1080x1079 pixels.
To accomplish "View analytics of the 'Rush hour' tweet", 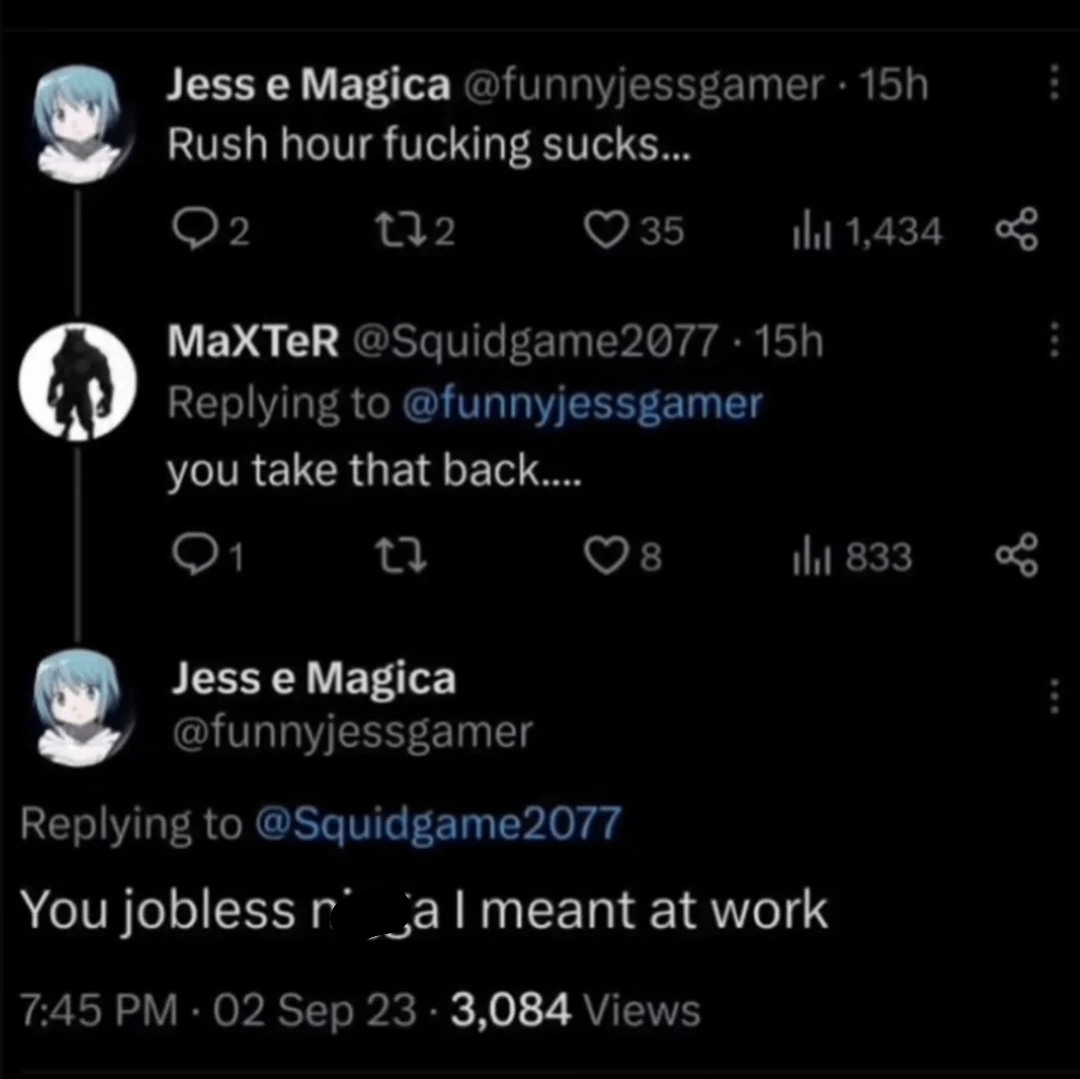I will pyautogui.click(x=806, y=233).
